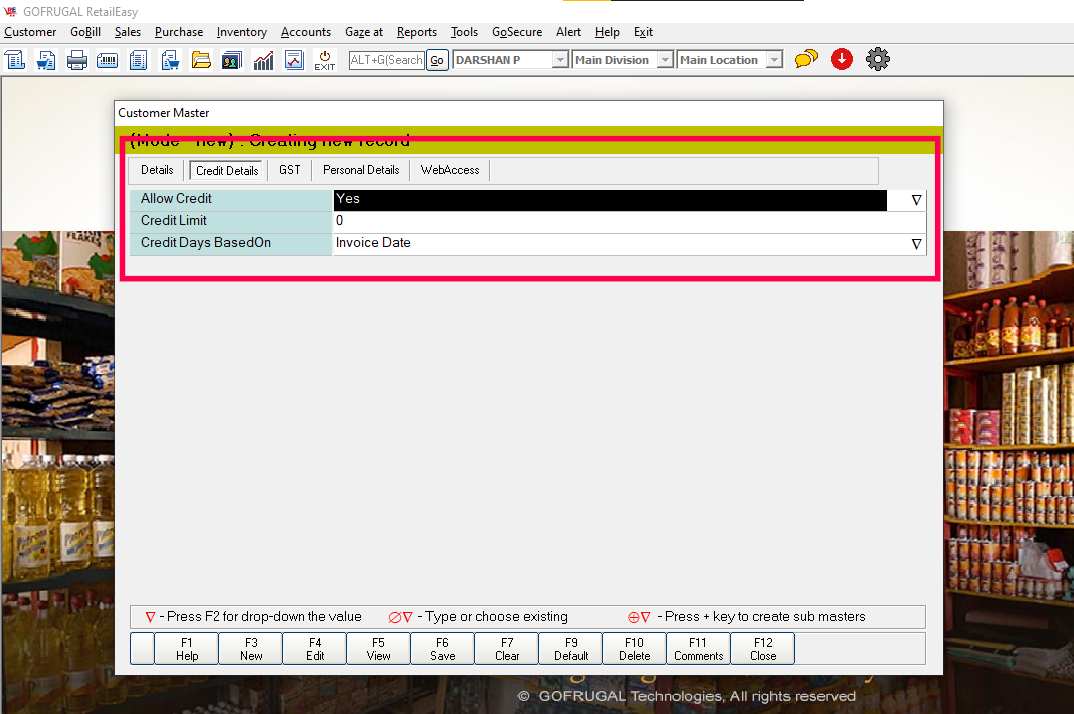
Task: Click the GOFRUGAL RetailEasy title logo
Action: (10, 12)
